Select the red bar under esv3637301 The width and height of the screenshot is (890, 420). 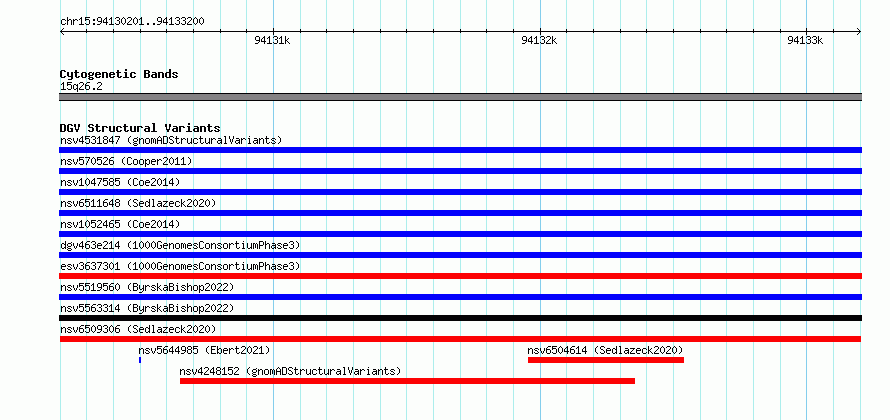[460, 276]
